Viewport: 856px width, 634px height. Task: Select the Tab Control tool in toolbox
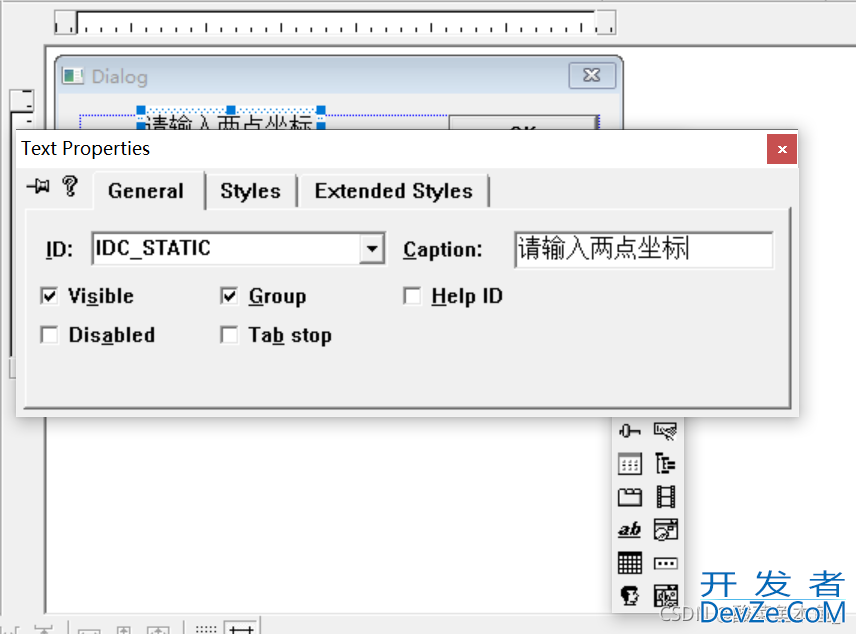click(x=629, y=497)
